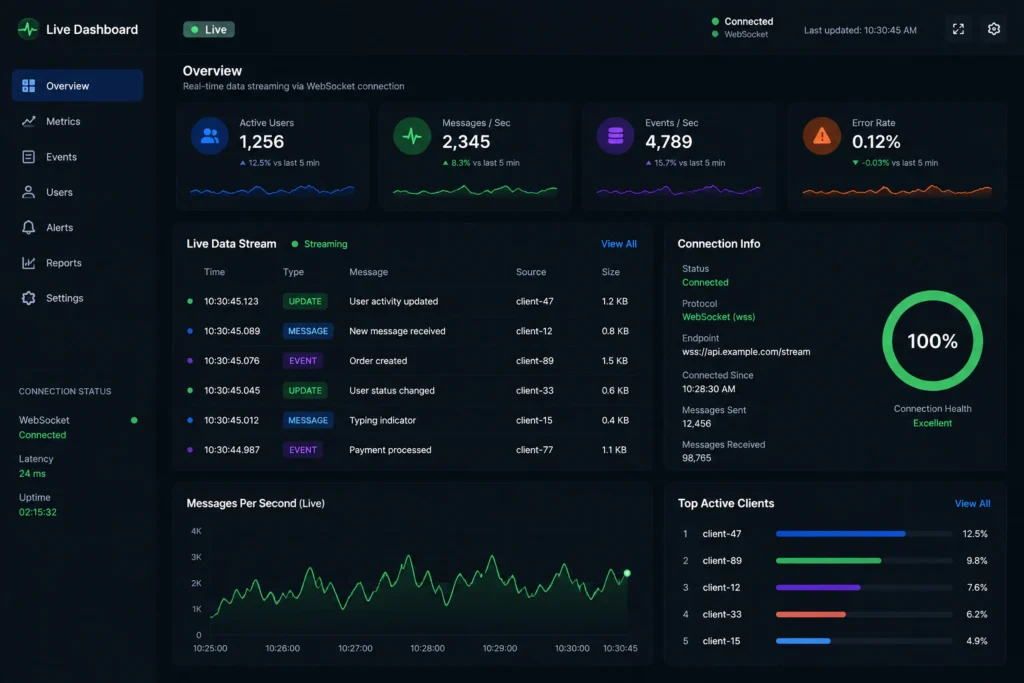The height and width of the screenshot is (683, 1024).
Task: Click the Active Users people icon
Action: tap(210, 136)
